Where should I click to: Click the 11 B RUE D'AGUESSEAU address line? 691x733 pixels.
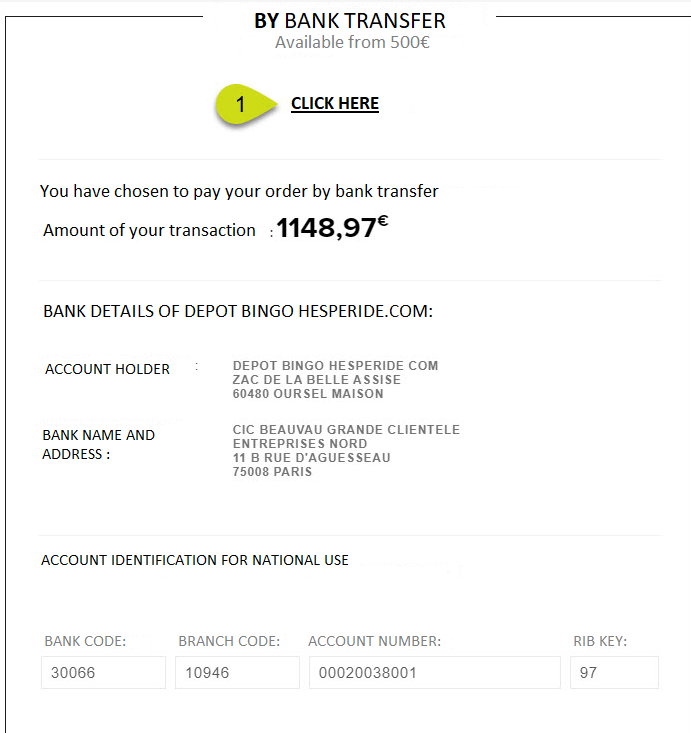click(x=311, y=458)
